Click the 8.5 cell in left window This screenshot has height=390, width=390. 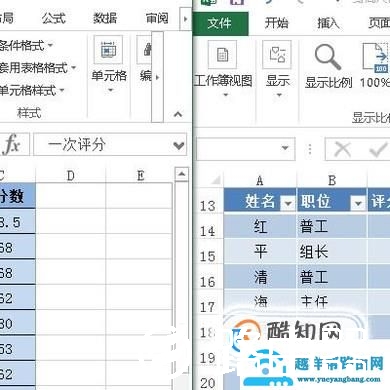click(17, 222)
